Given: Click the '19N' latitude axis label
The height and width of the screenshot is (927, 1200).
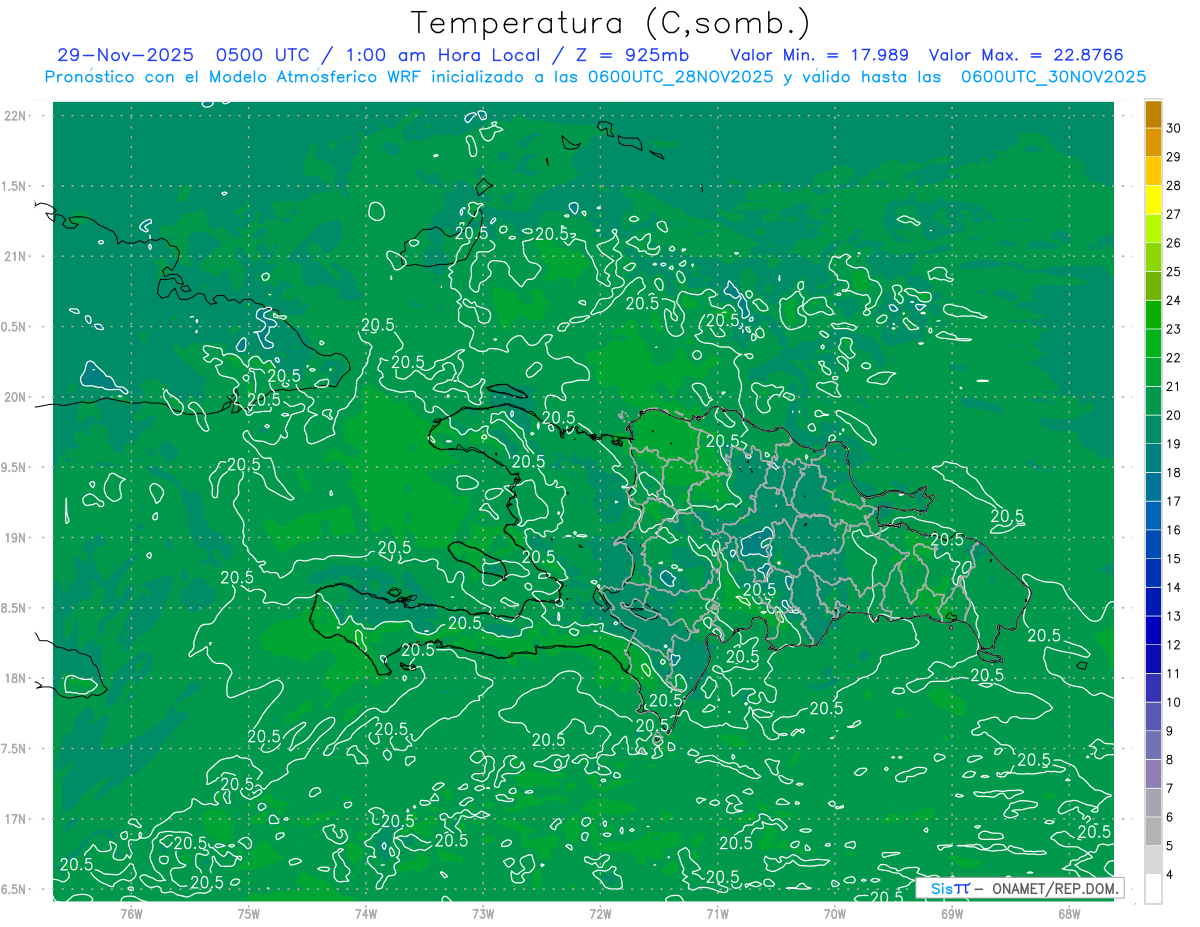Looking at the screenshot, I should click(16, 538).
